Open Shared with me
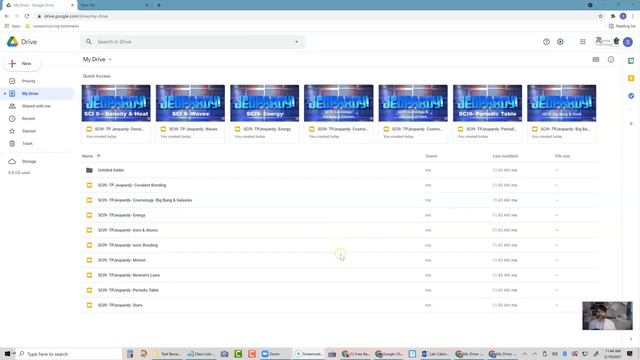This screenshot has height=360, width=640. click(36, 106)
